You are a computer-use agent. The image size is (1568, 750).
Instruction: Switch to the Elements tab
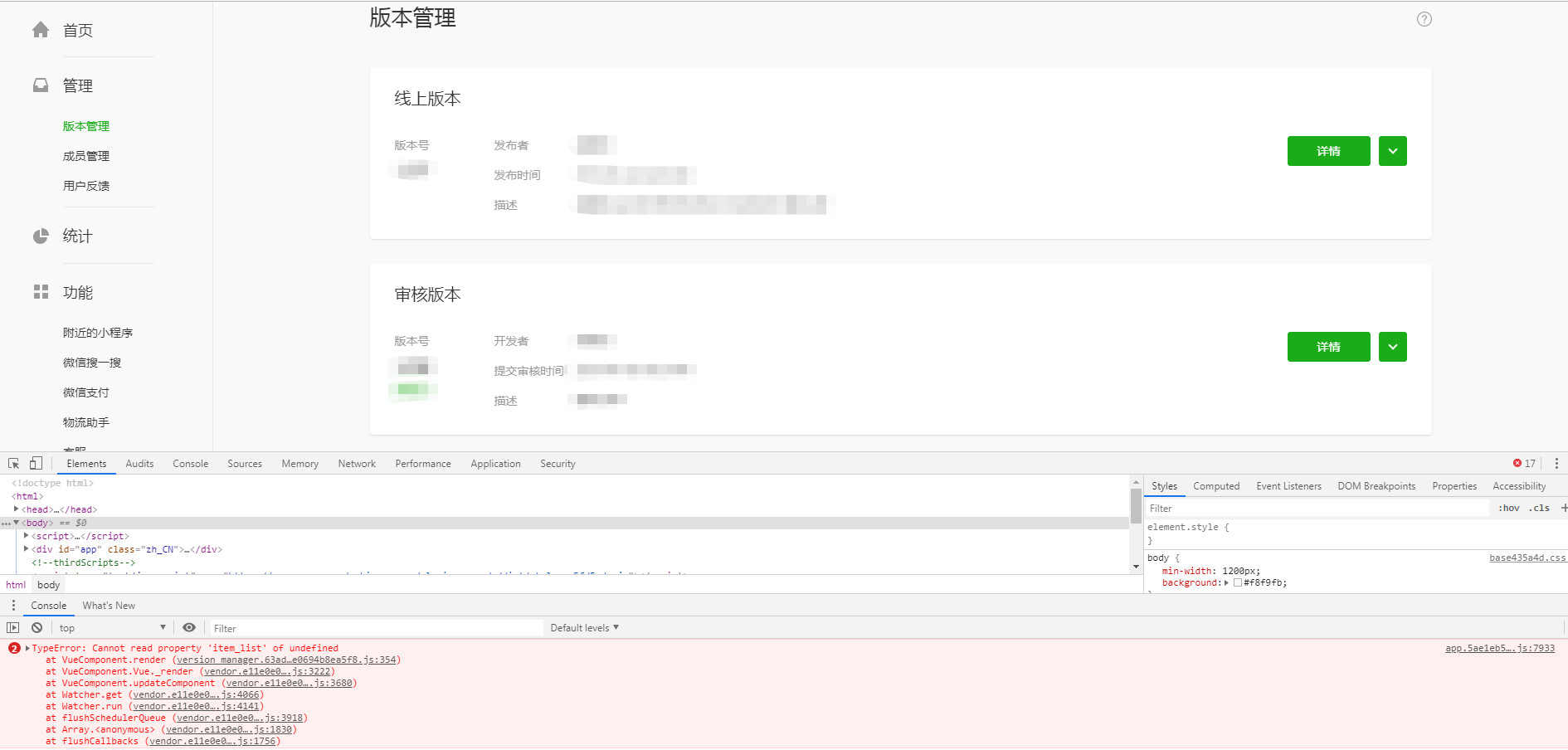86,464
